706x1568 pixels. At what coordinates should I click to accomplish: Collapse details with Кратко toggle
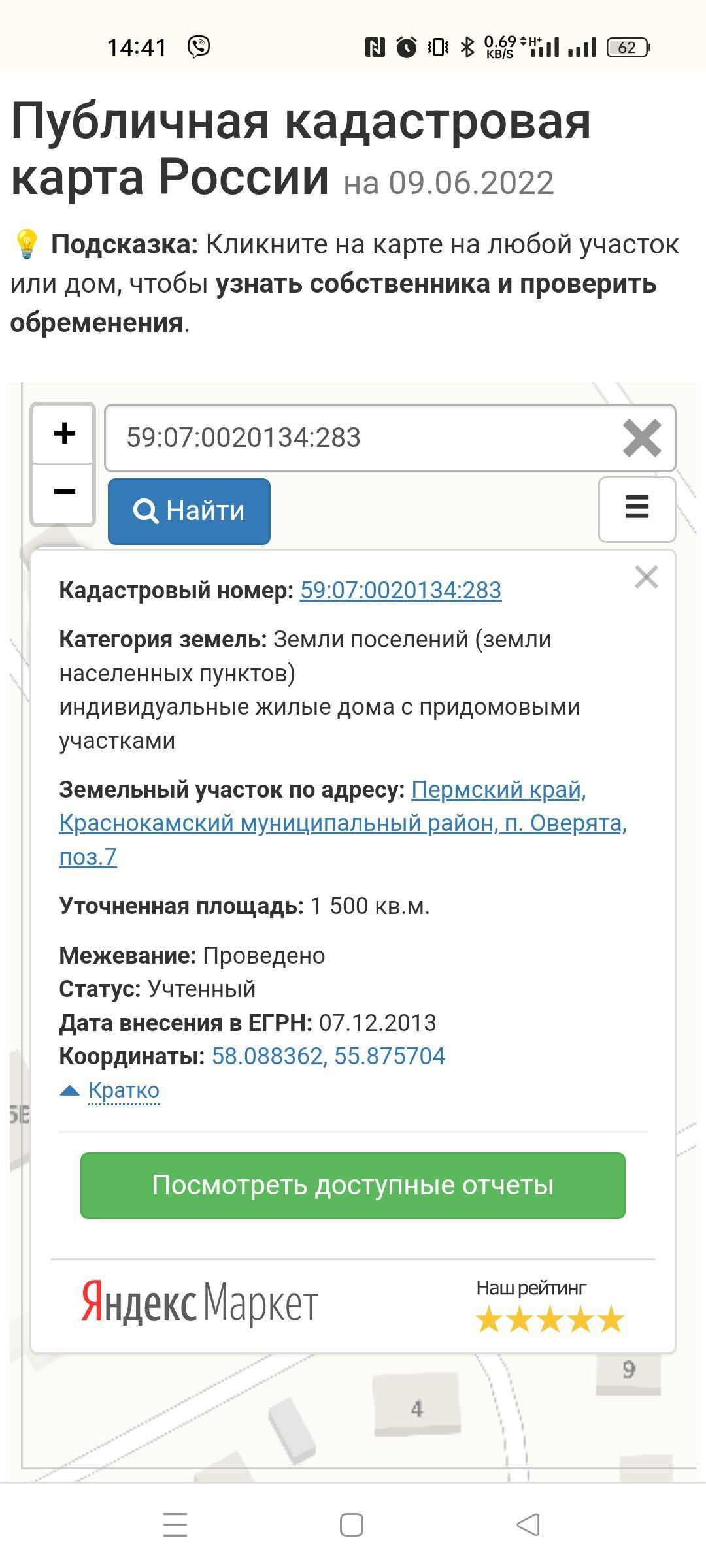[124, 1090]
